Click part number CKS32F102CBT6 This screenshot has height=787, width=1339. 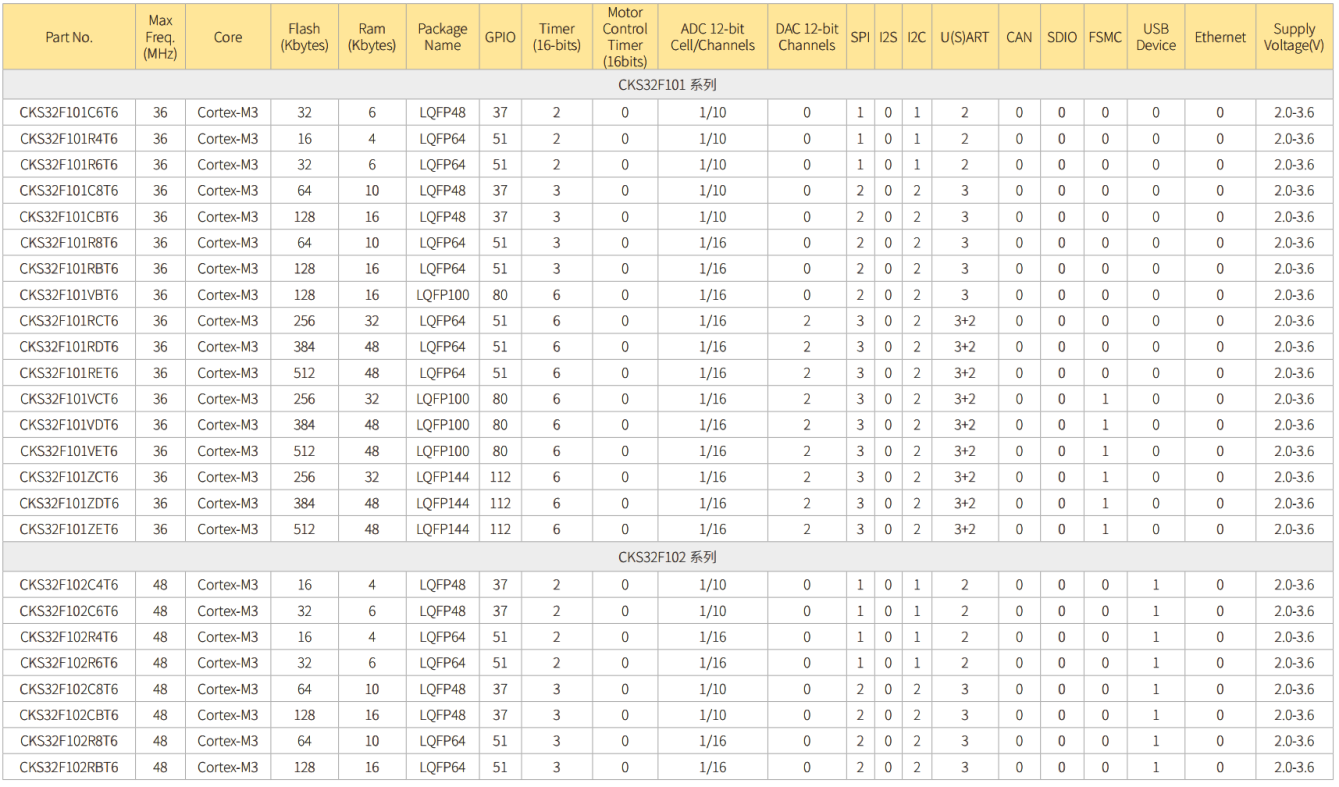69,715
